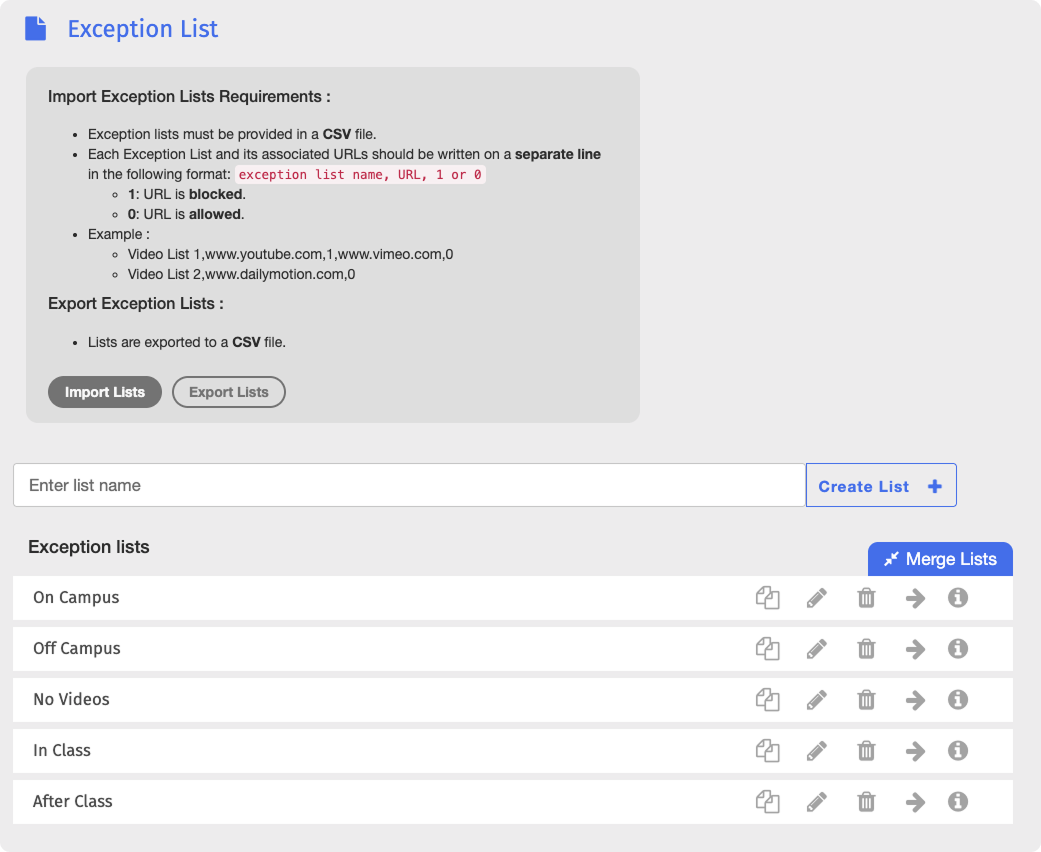Delete the On Campus list

(x=866, y=598)
